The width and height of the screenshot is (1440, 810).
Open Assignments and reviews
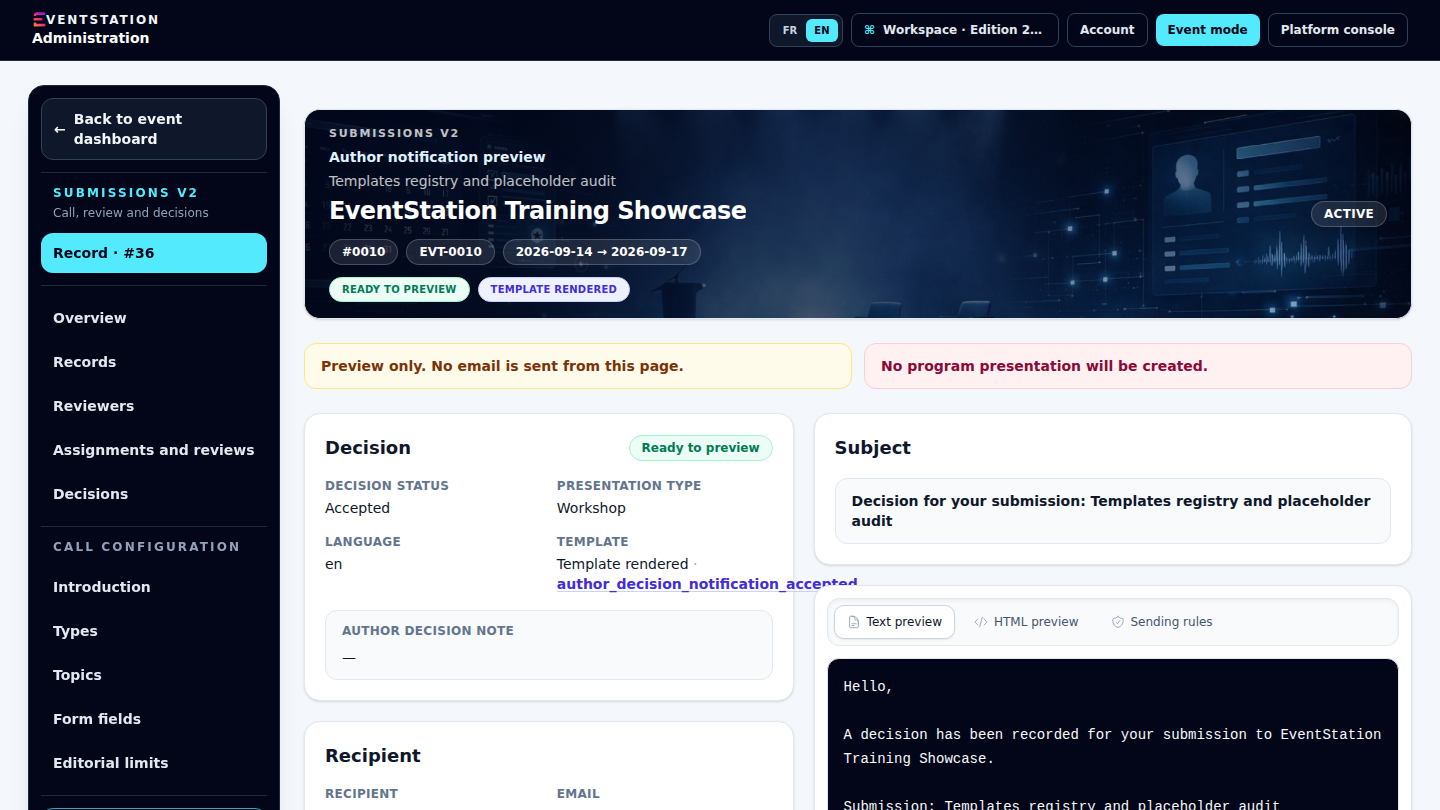154,450
